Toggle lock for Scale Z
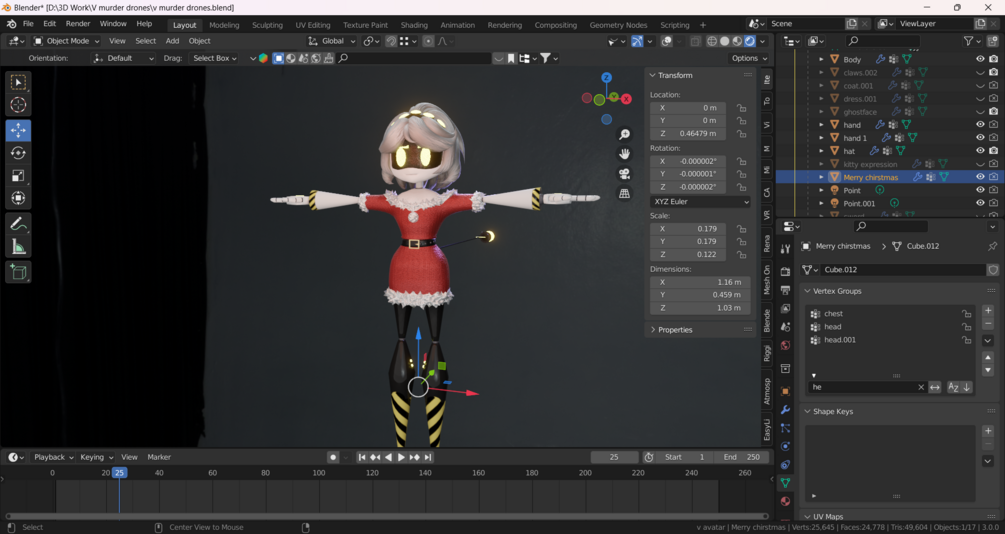Screen dimensions: 1005x534 (x=741, y=254)
